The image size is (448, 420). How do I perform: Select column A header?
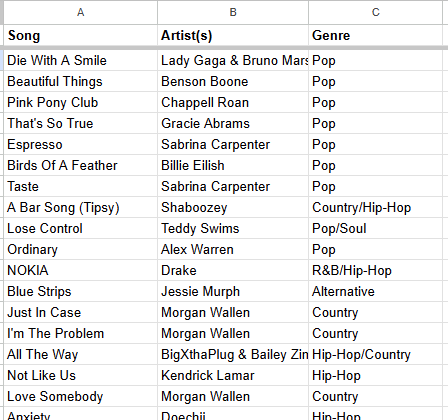tap(80, 12)
